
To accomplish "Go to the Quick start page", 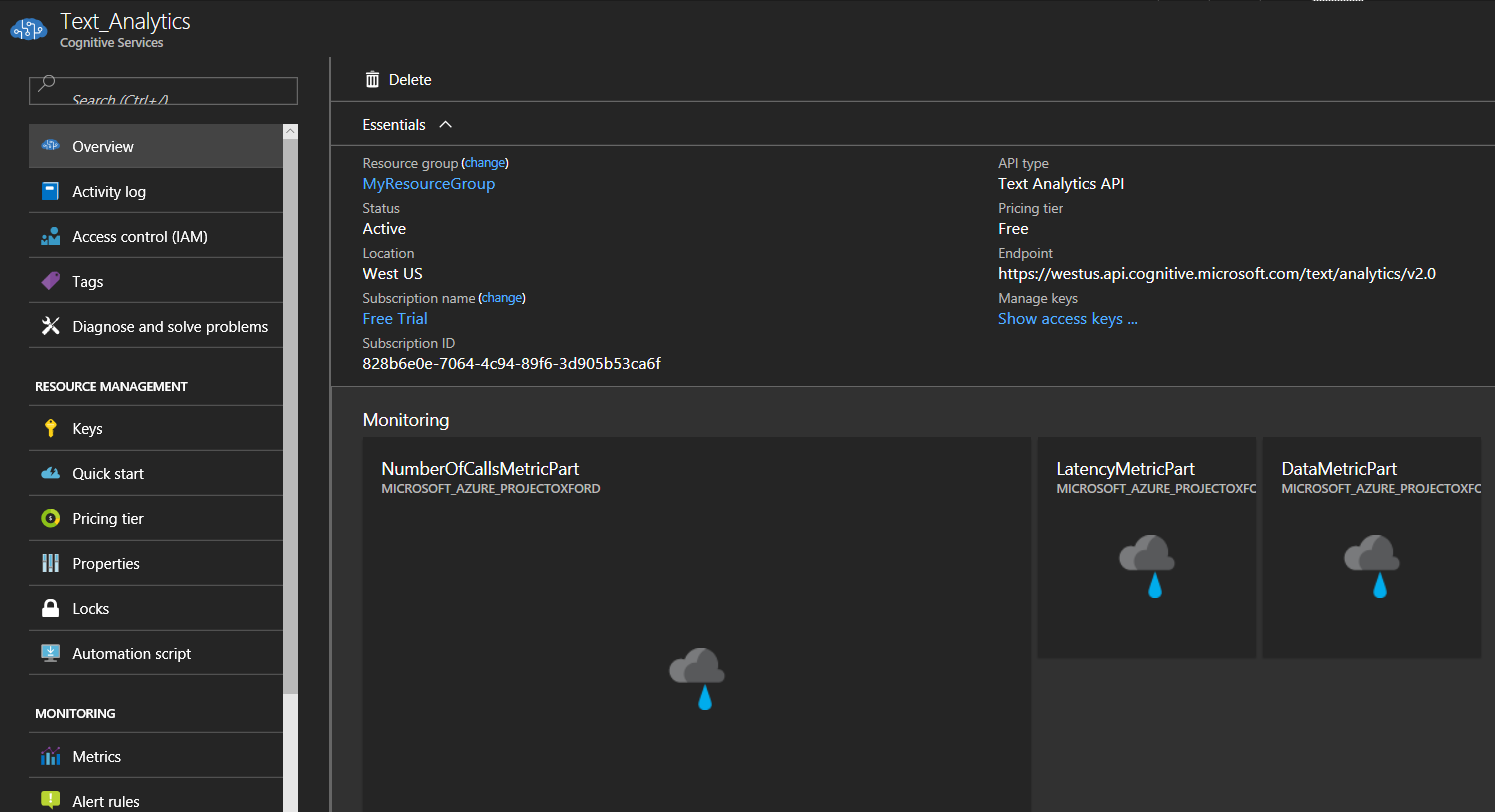I will pyautogui.click(x=156, y=473).
